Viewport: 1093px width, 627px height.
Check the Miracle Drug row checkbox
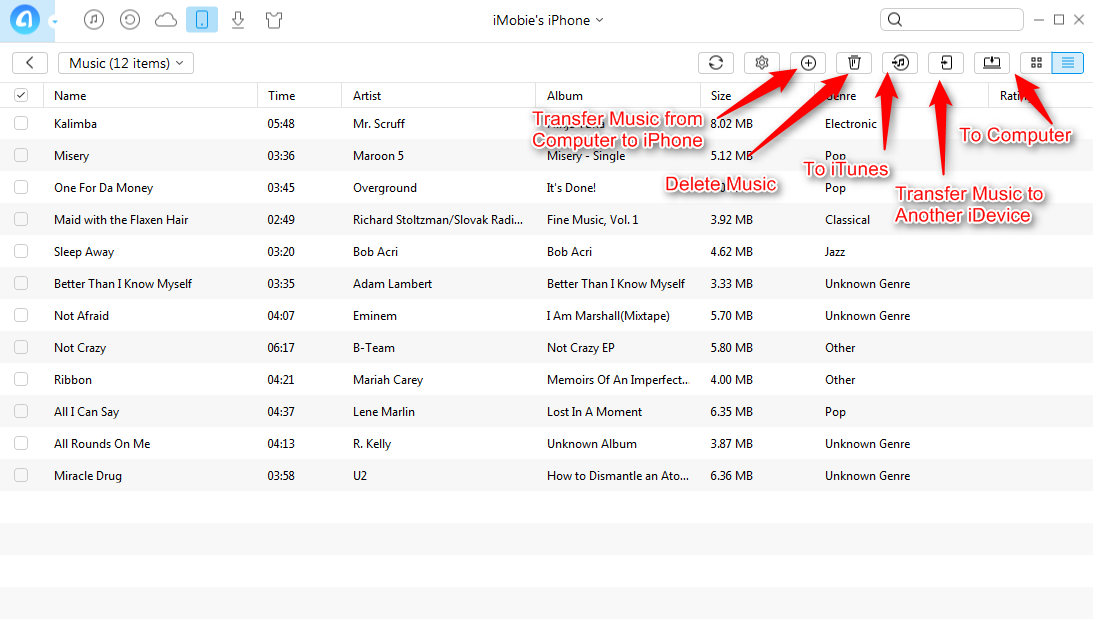tap(21, 475)
